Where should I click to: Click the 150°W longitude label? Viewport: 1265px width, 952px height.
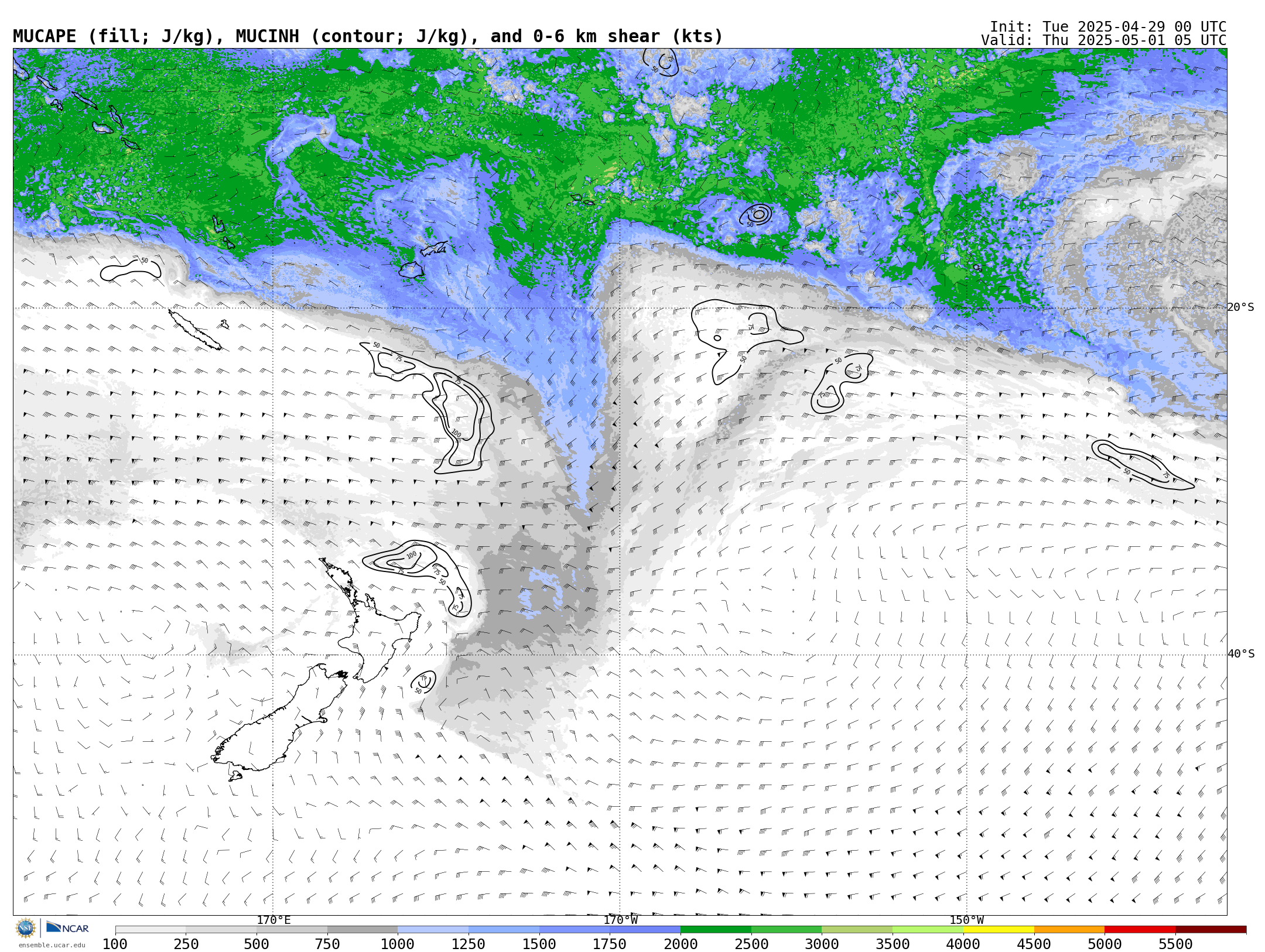(x=966, y=920)
